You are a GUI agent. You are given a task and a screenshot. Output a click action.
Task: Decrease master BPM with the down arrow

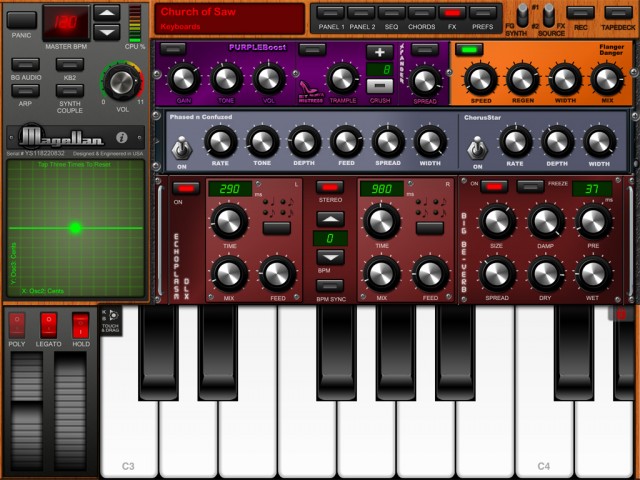[x=107, y=32]
